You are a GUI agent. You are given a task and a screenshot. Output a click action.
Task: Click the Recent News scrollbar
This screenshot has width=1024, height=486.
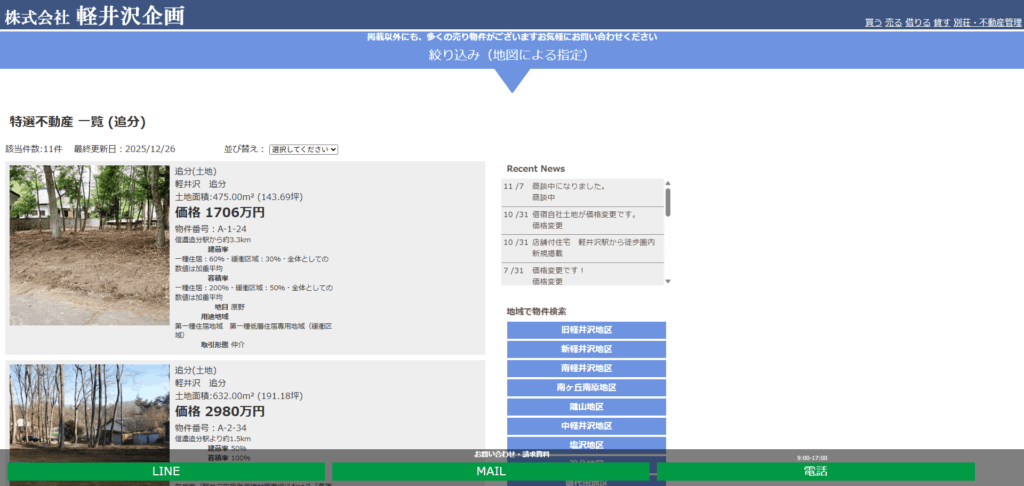click(668, 201)
